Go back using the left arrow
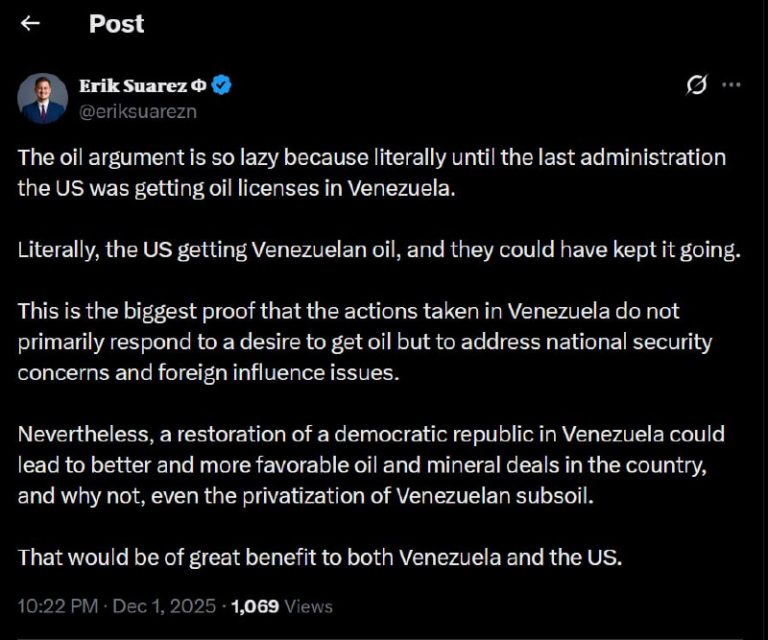Screen dimensions: 768x640 click(x=30, y=23)
